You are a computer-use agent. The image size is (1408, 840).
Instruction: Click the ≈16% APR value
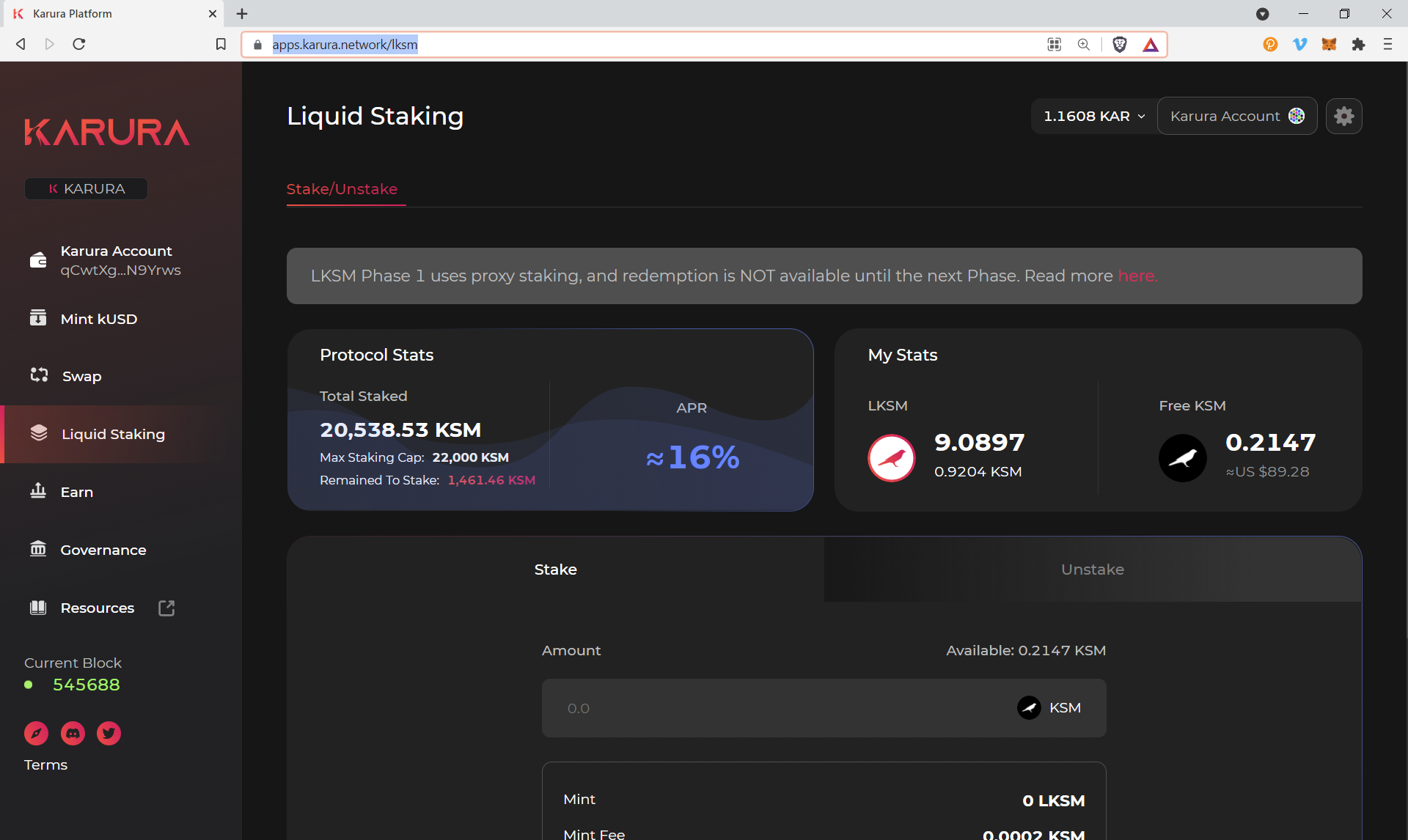tap(692, 457)
